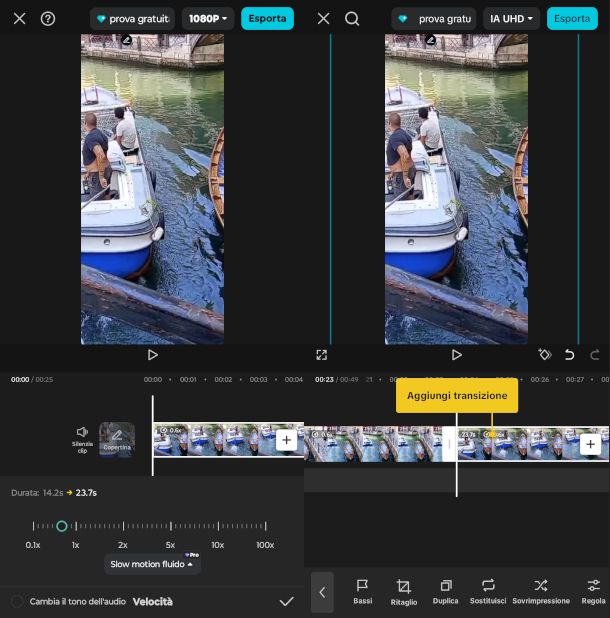Set speed to 1x on slider
610x618 pixels.
[76, 526]
